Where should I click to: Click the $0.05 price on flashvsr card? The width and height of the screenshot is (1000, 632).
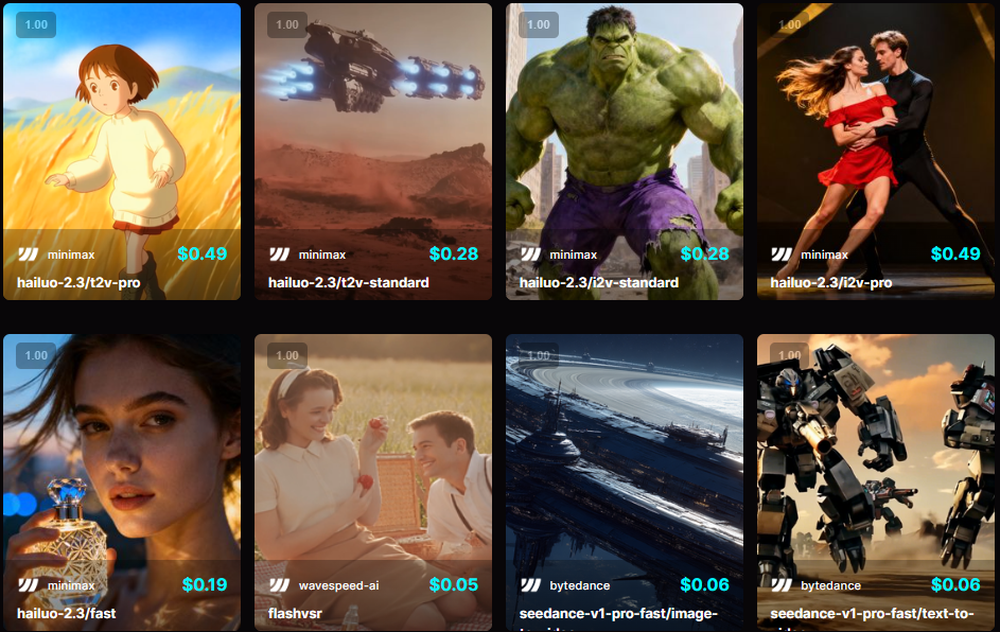click(453, 585)
